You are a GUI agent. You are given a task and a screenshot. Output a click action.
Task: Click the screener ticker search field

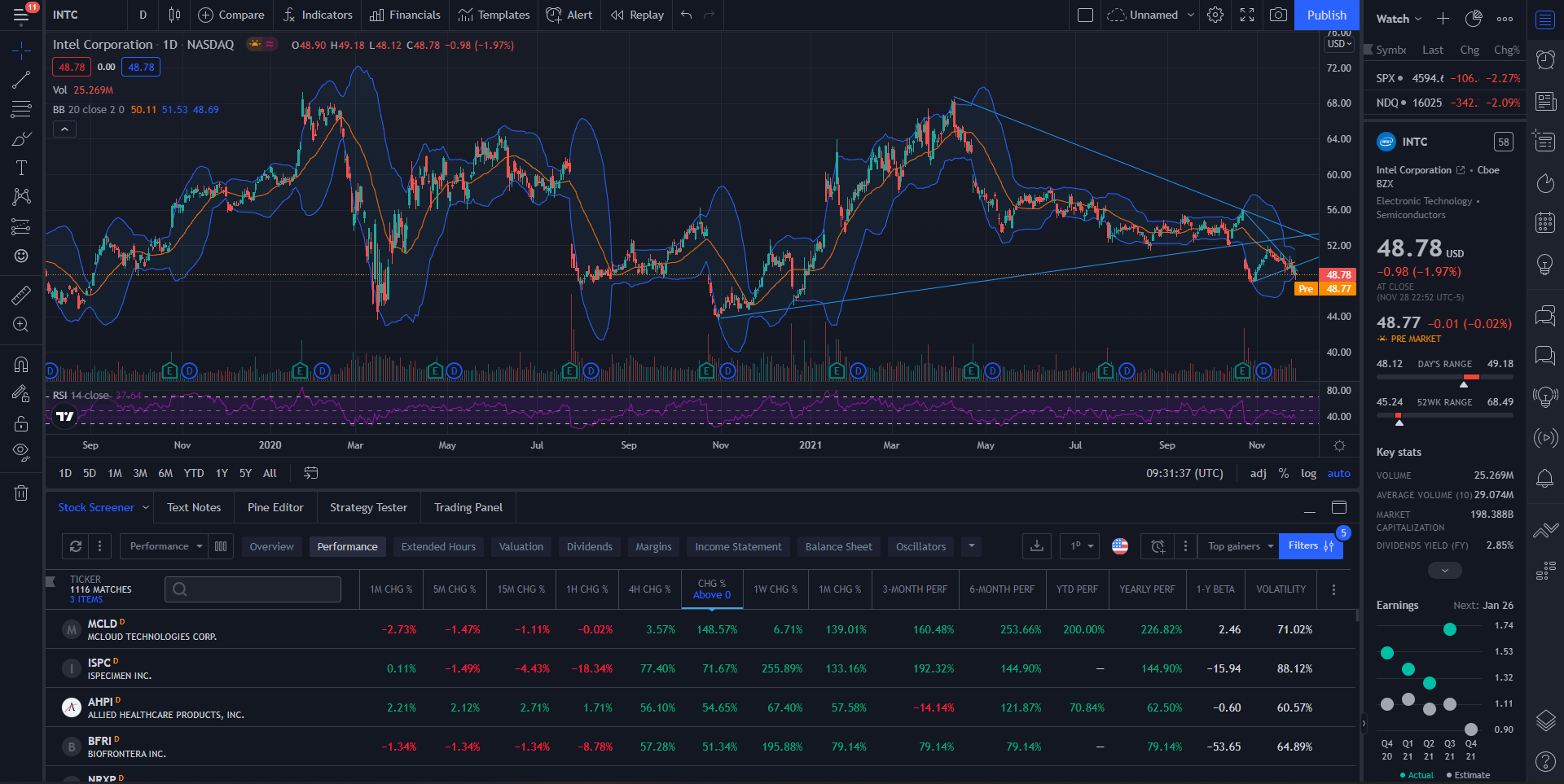pos(253,589)
